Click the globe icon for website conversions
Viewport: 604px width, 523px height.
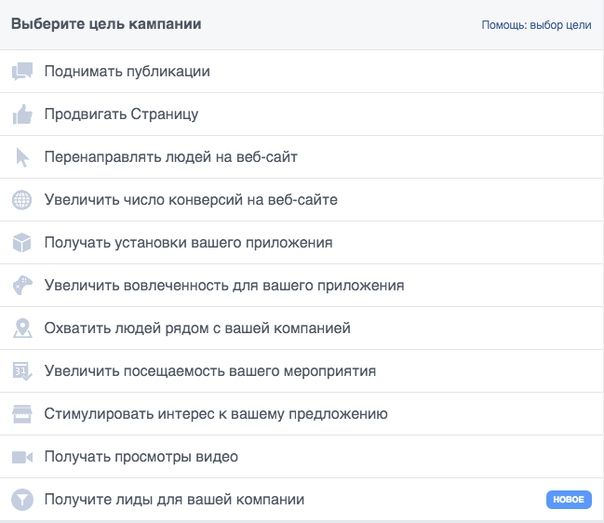pos(22,200)
